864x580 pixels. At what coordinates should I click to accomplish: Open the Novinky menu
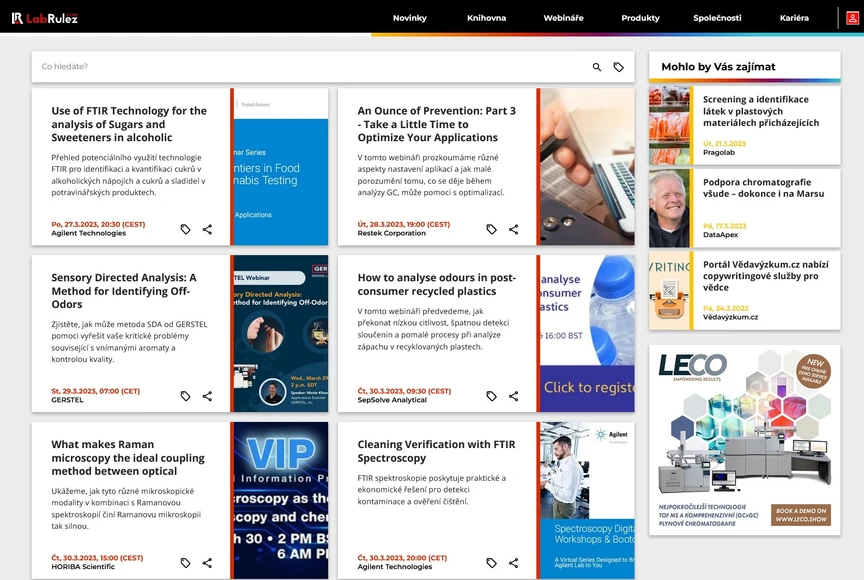(x=411, y=17)
